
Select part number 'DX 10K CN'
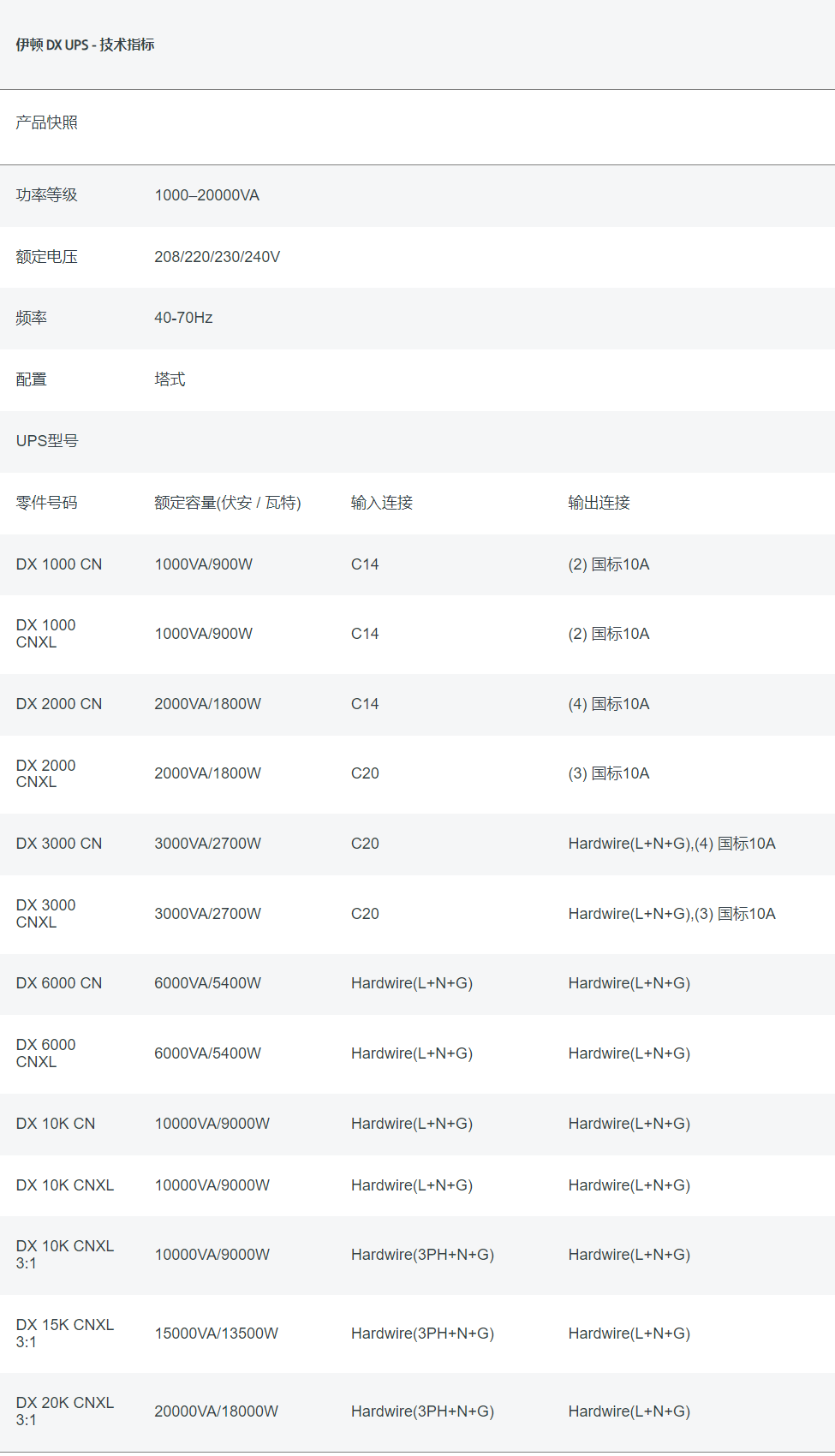pyautogui.click(x=56, y=1124)
